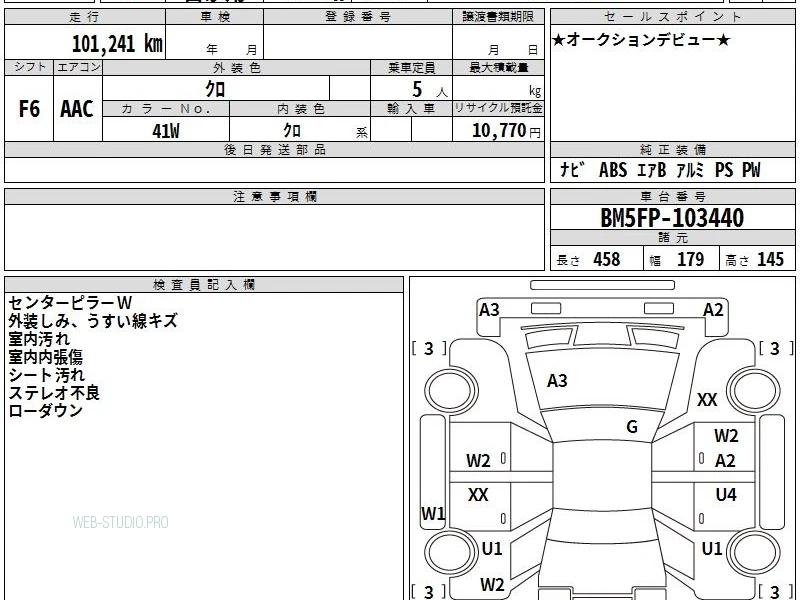Click the 走行 column header
The height and width of the screenshot is (600, 800).
point(85,17)
